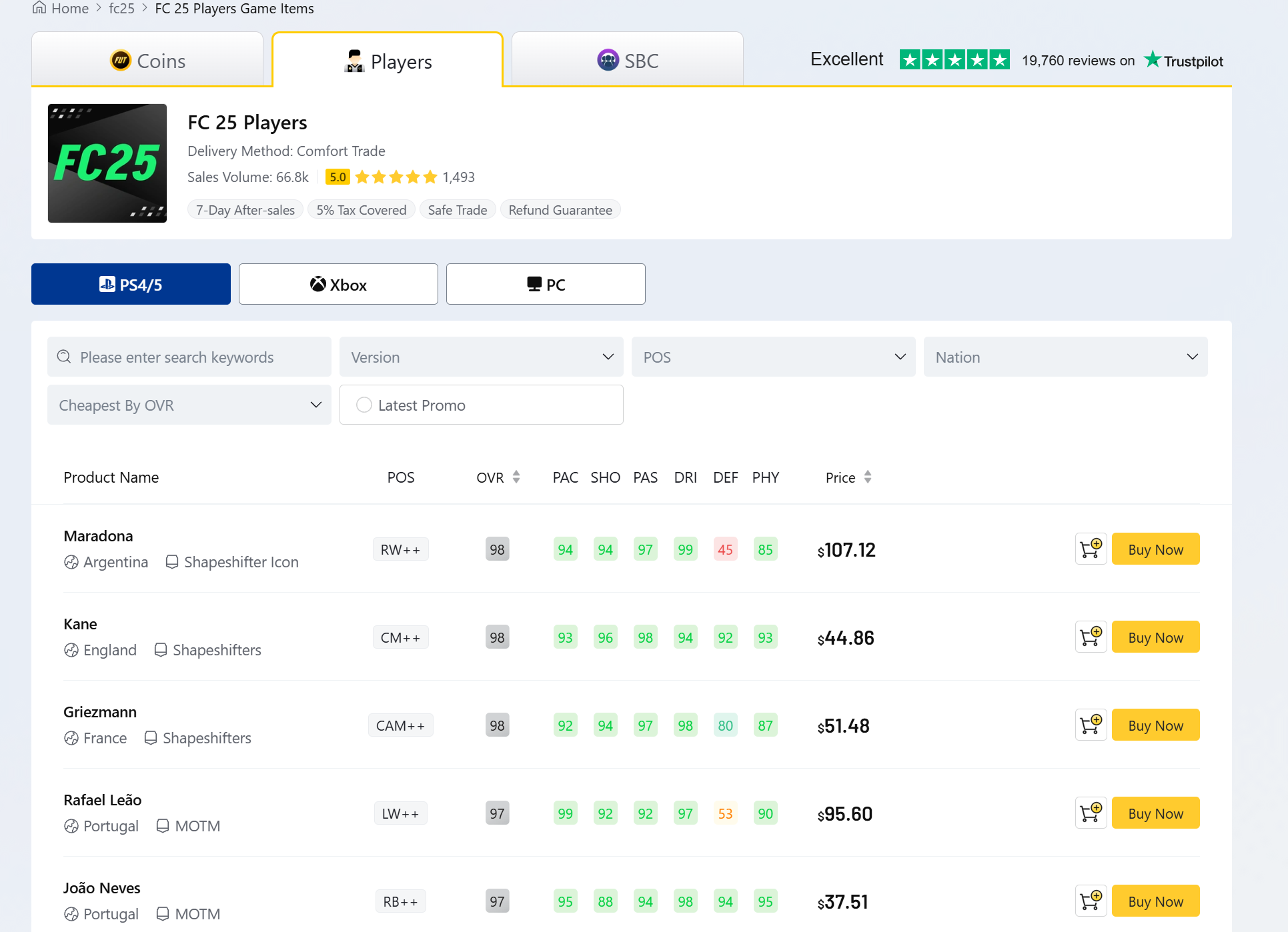Click the Home breadcrumb icon
Image resolution: width=1288 pixels, height=932 pixels.
[x=39, y=8]
